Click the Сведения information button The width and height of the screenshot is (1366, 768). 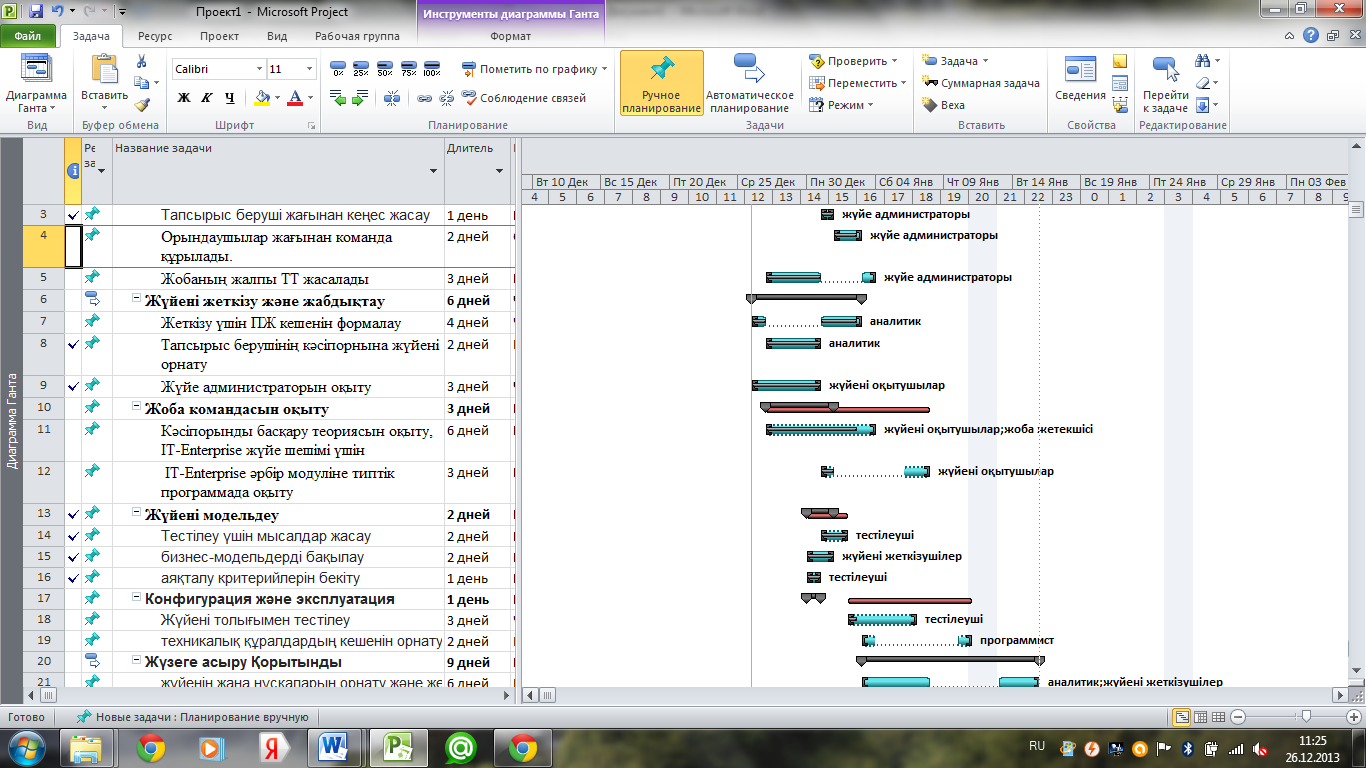pyautogui.click(x=1080, y=80)
